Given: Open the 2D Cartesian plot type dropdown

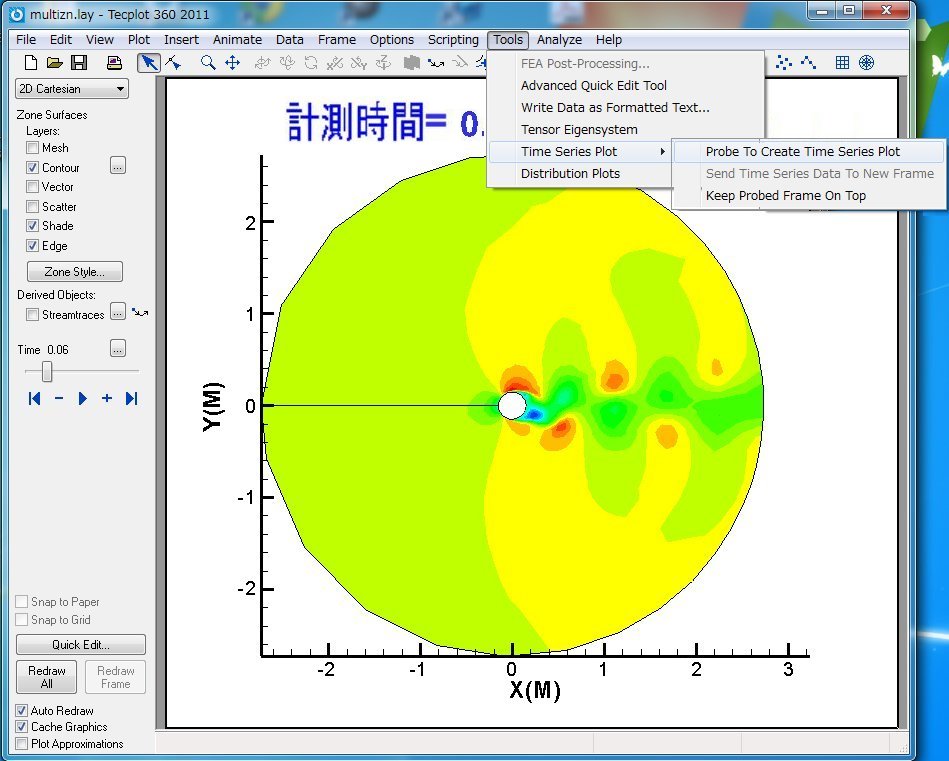Looking at the screenshot, I should tap(71, 89).
